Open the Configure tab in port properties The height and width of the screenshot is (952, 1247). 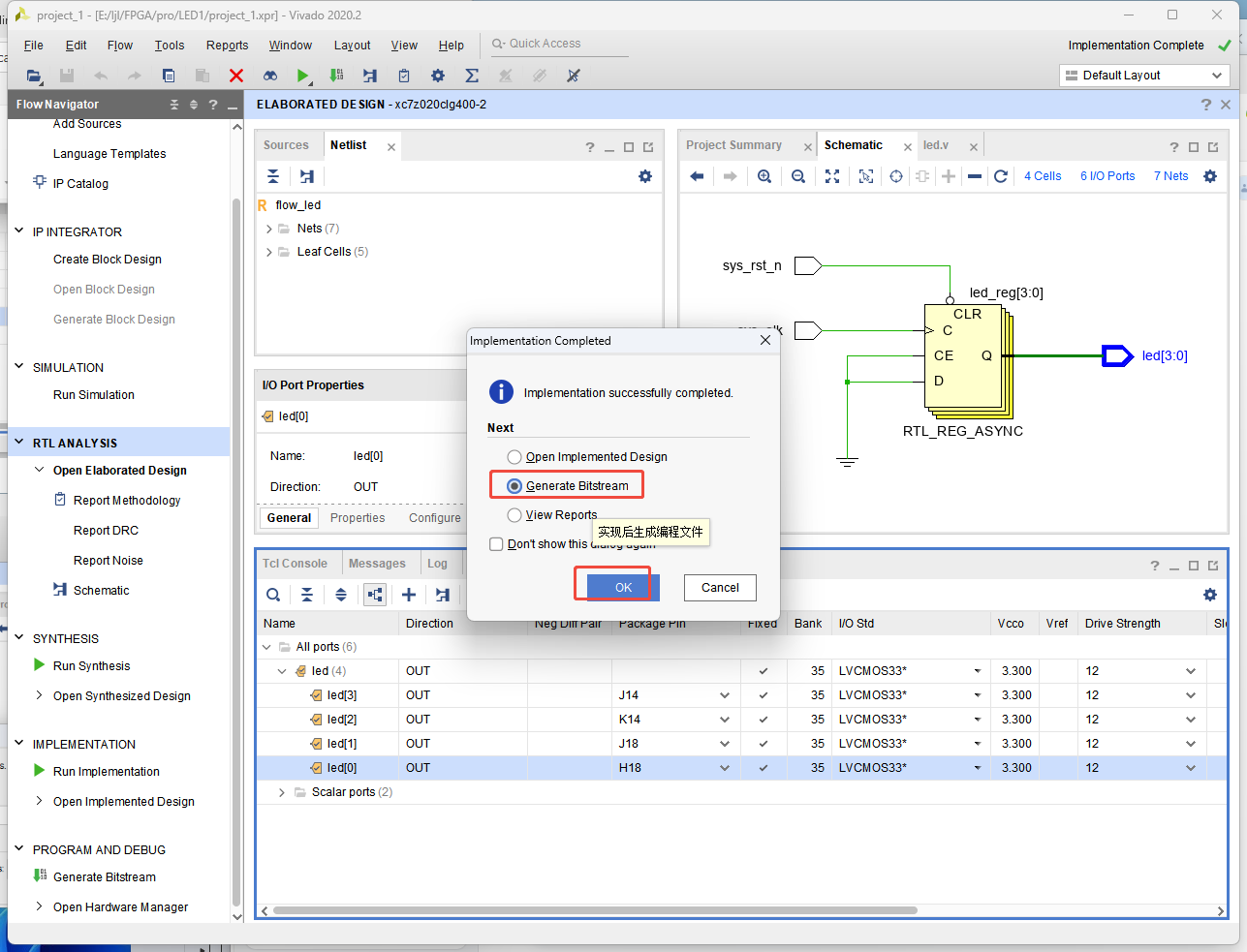[434, 518]
